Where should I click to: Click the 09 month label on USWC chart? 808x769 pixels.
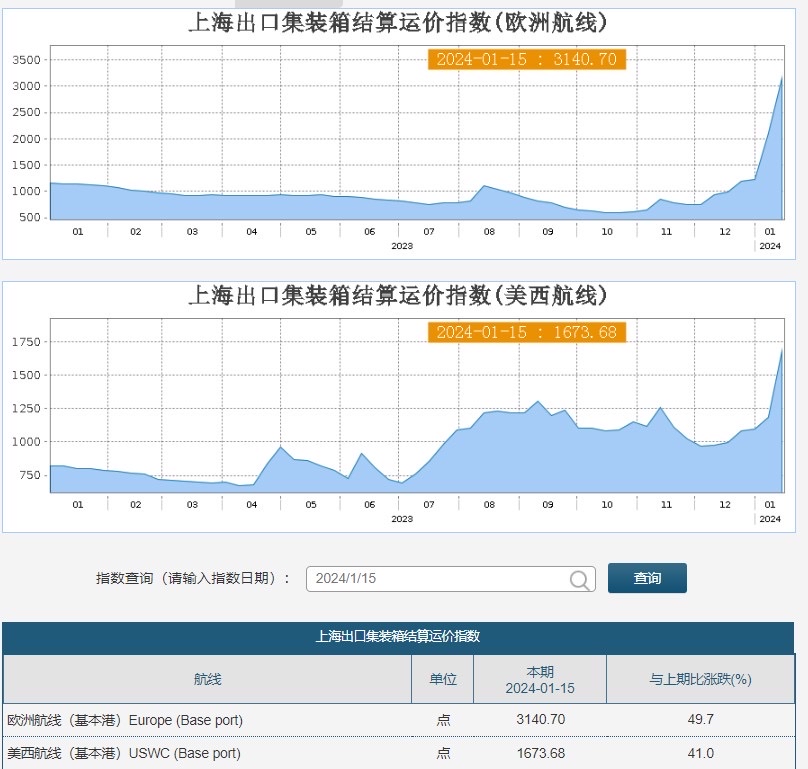[548, 504]
